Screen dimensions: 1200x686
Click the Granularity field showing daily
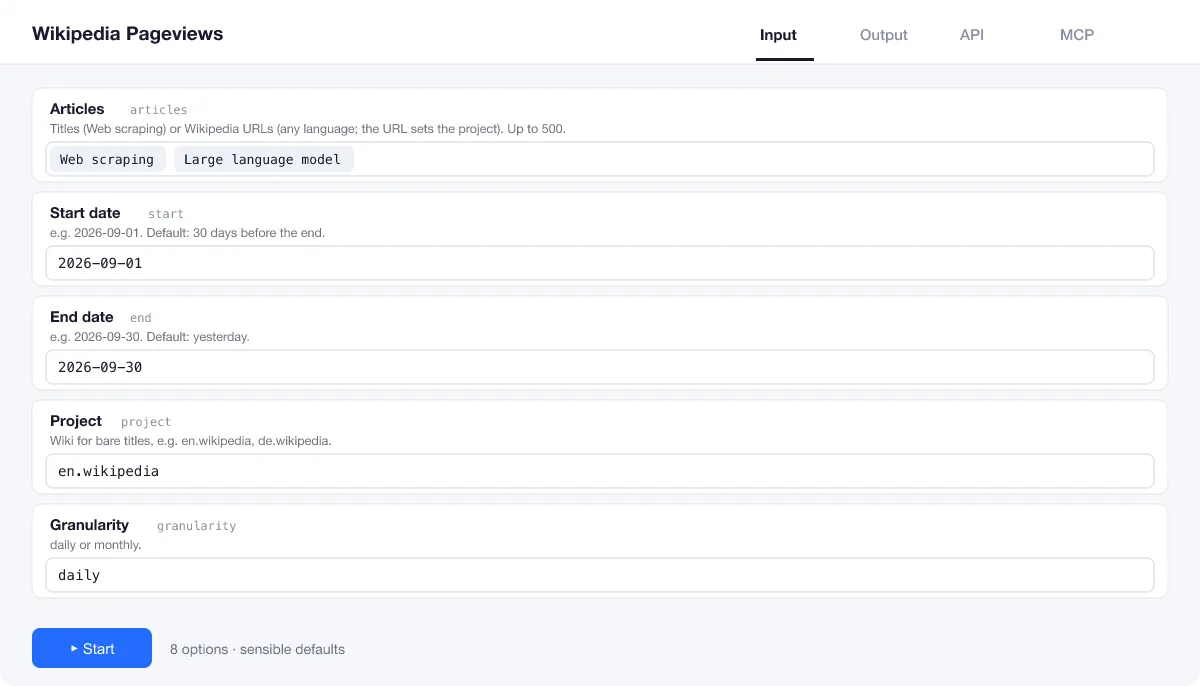tap(600, 575)
